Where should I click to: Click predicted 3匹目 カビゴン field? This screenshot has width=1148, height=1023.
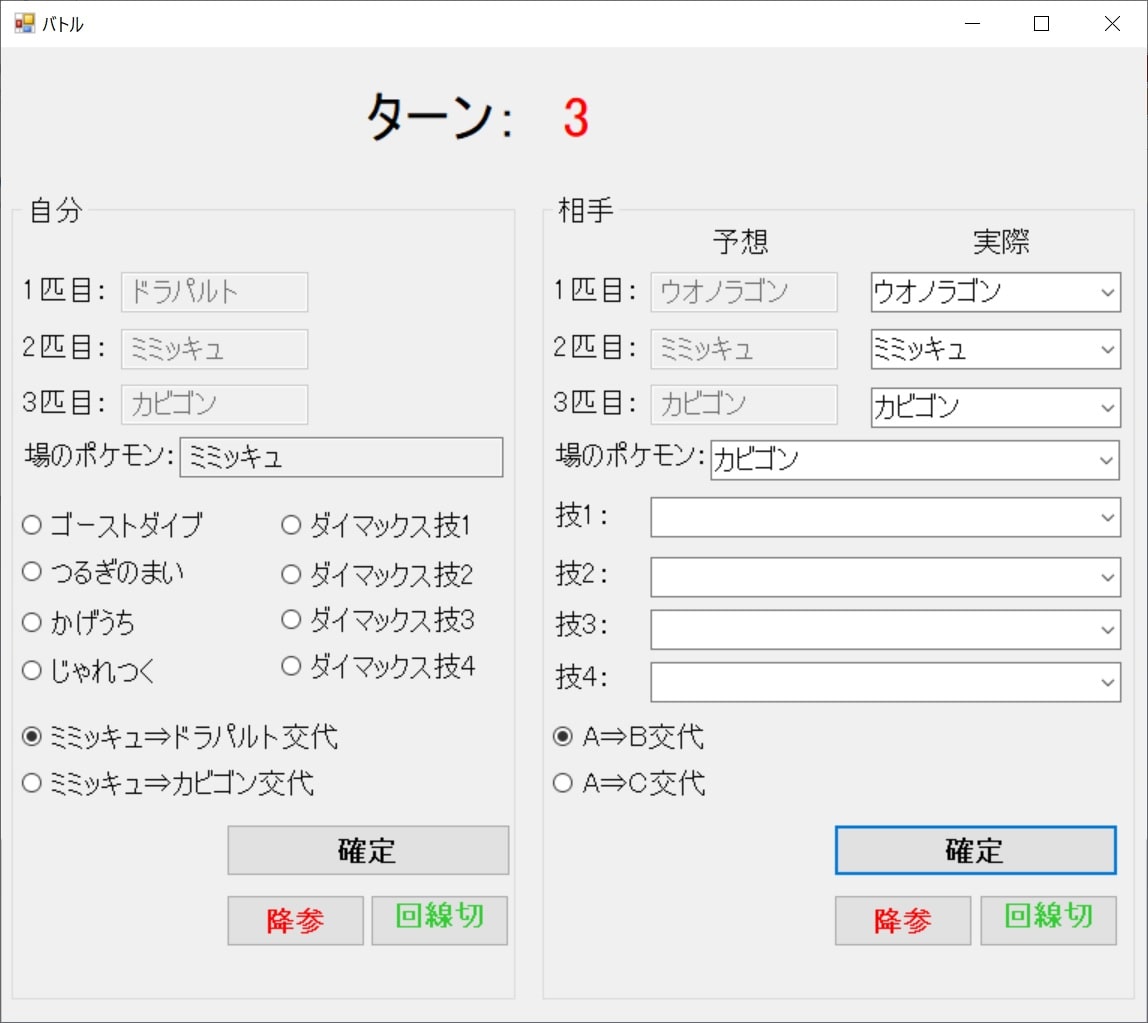click(744, 404)
